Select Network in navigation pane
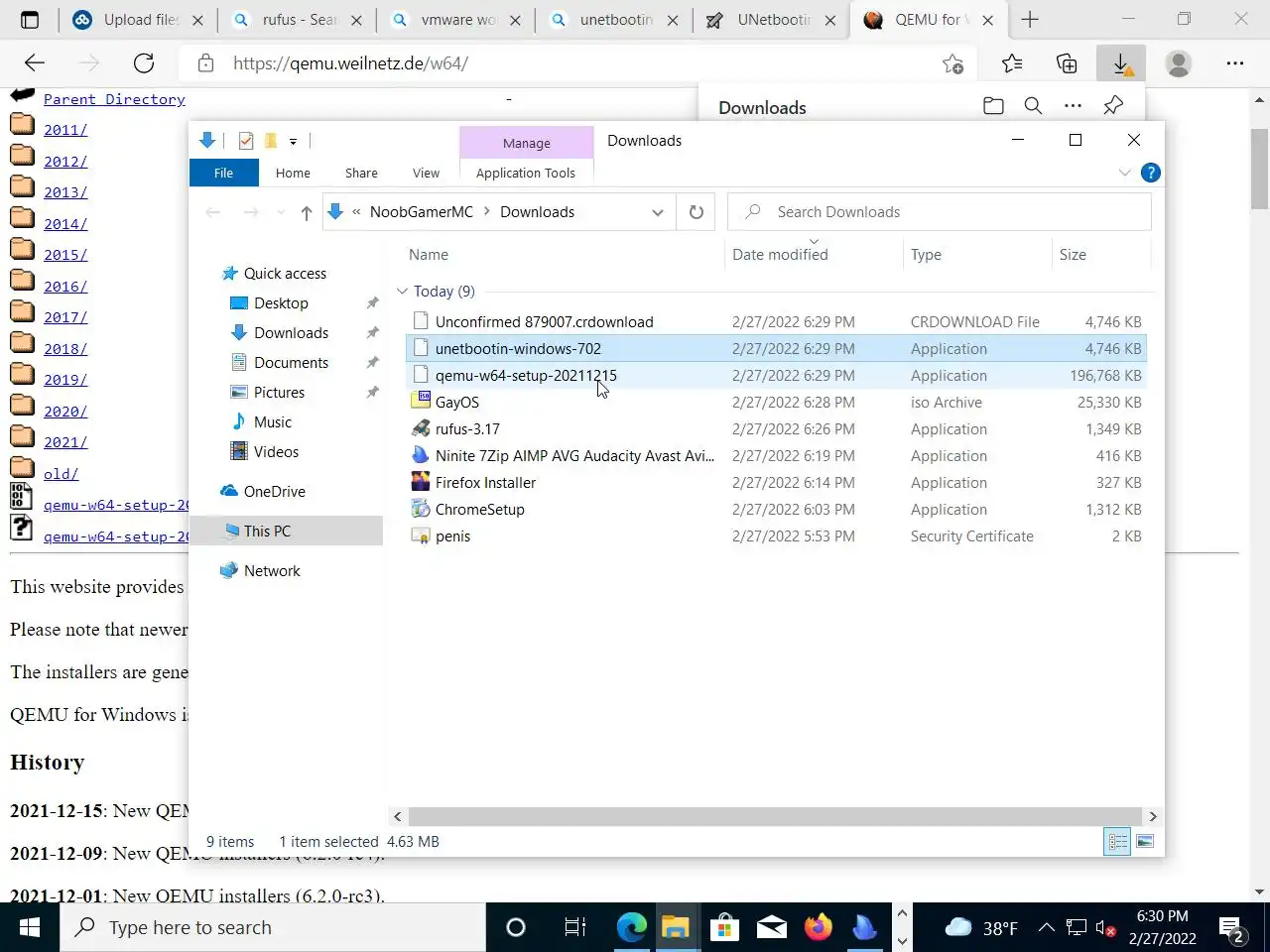 [272, 571]
